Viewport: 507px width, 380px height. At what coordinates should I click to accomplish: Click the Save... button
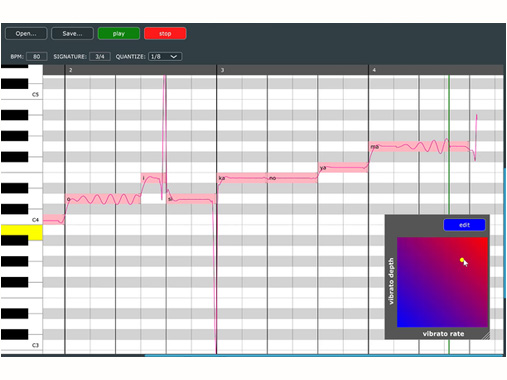coord(72,34)
